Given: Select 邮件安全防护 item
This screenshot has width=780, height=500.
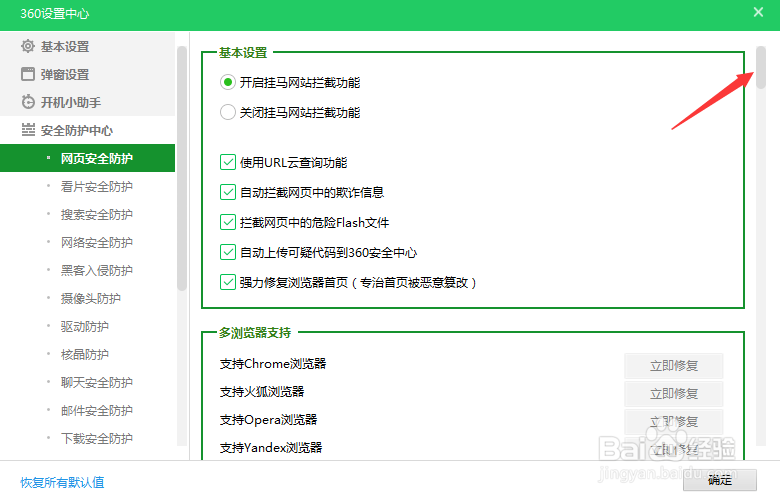Looking at the screenshot, I should [x=88, y=410].
